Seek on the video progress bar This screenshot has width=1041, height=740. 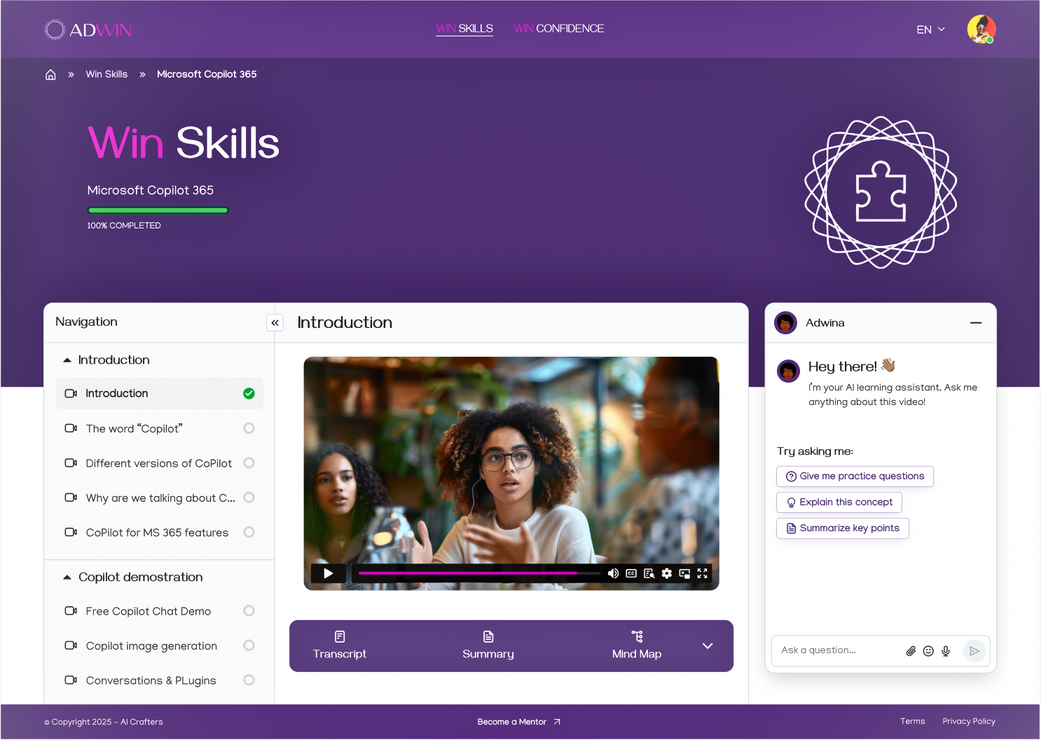pyautogui.click(x=479, y=573)
